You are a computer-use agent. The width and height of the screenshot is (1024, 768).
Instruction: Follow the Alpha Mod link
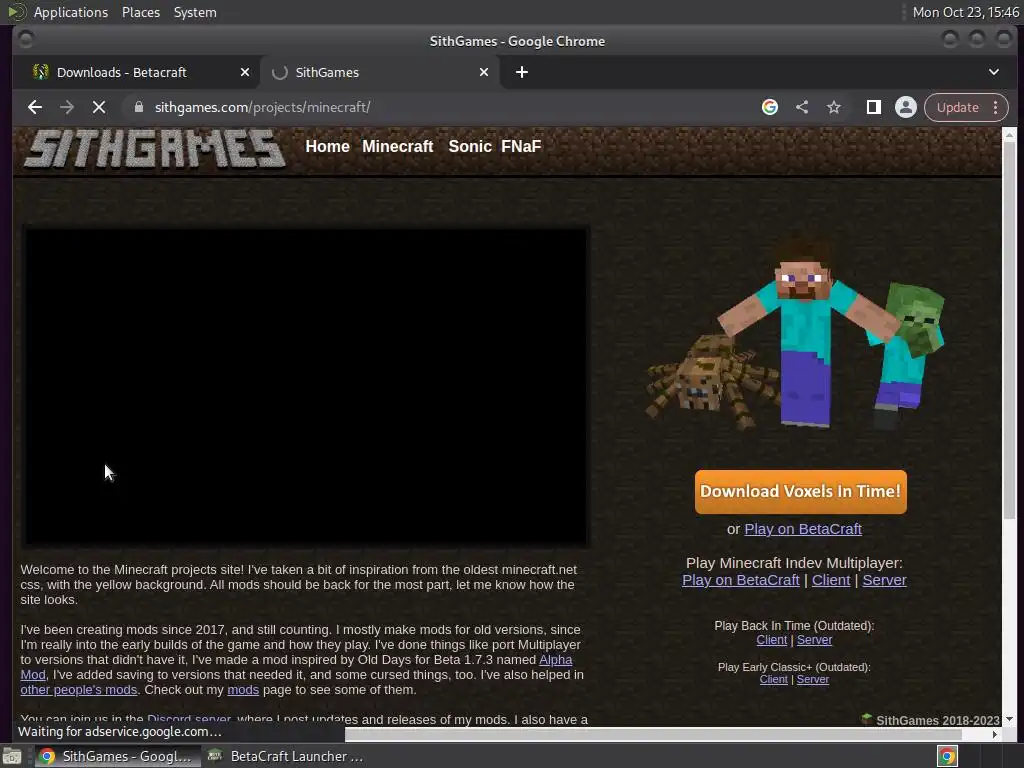pyautogui.click(x=556, y=660)
